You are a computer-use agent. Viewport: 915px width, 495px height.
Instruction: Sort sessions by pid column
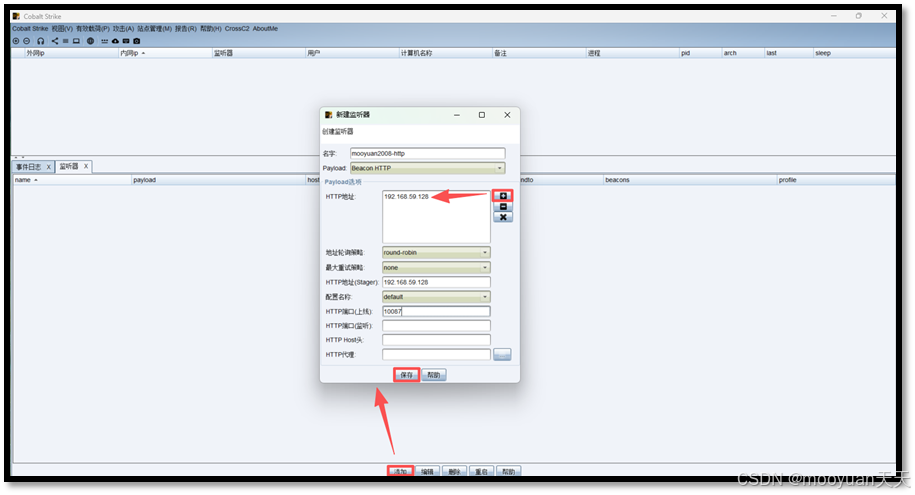coord(701,53)
